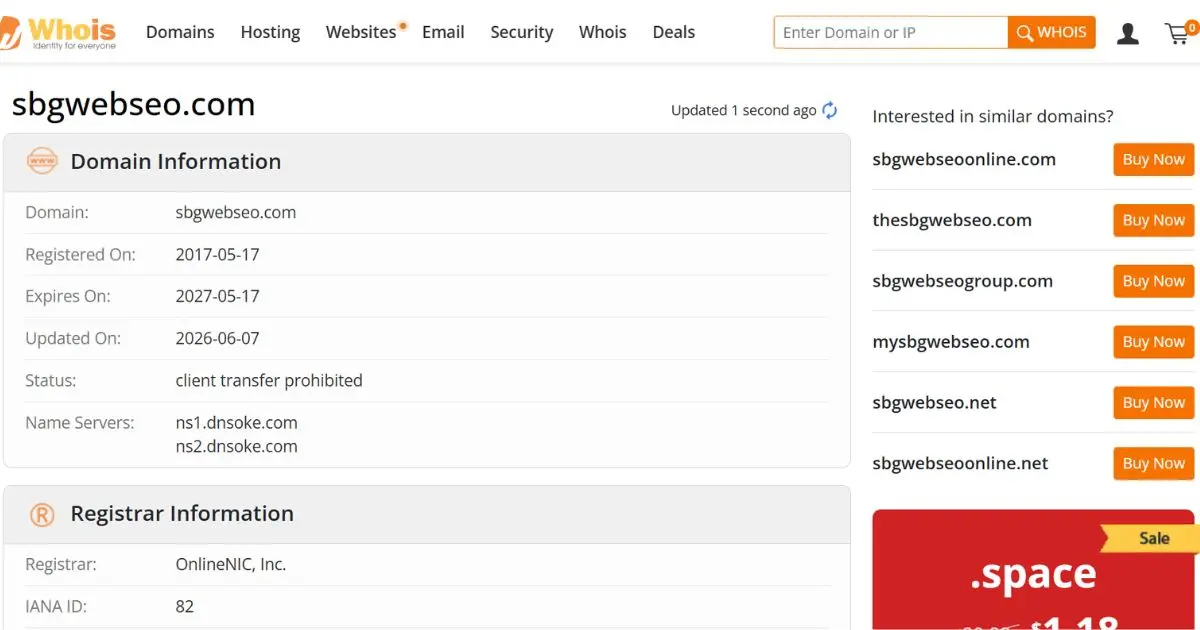Viewport: 1200px width, 630px height.
Task: Open the Hosting menu
Action: (270, 32)
